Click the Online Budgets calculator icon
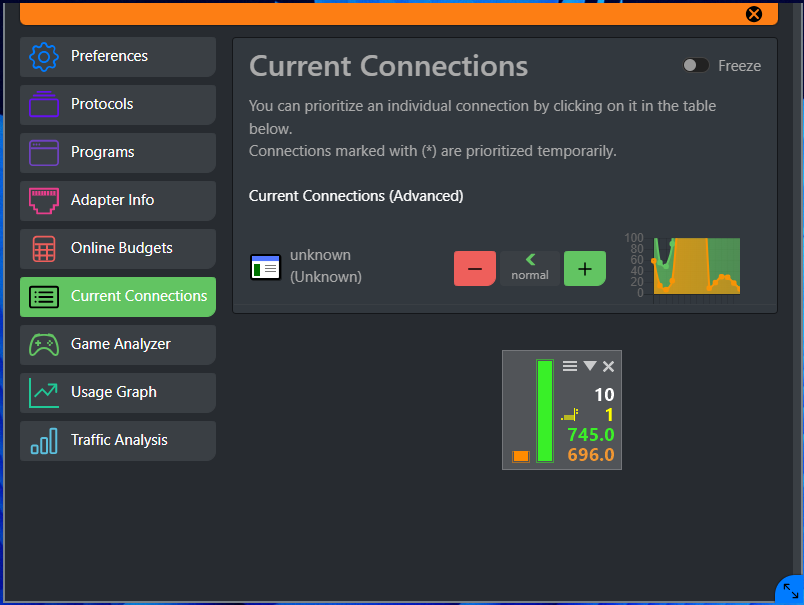Screen dimensions: 804x605 44,249
